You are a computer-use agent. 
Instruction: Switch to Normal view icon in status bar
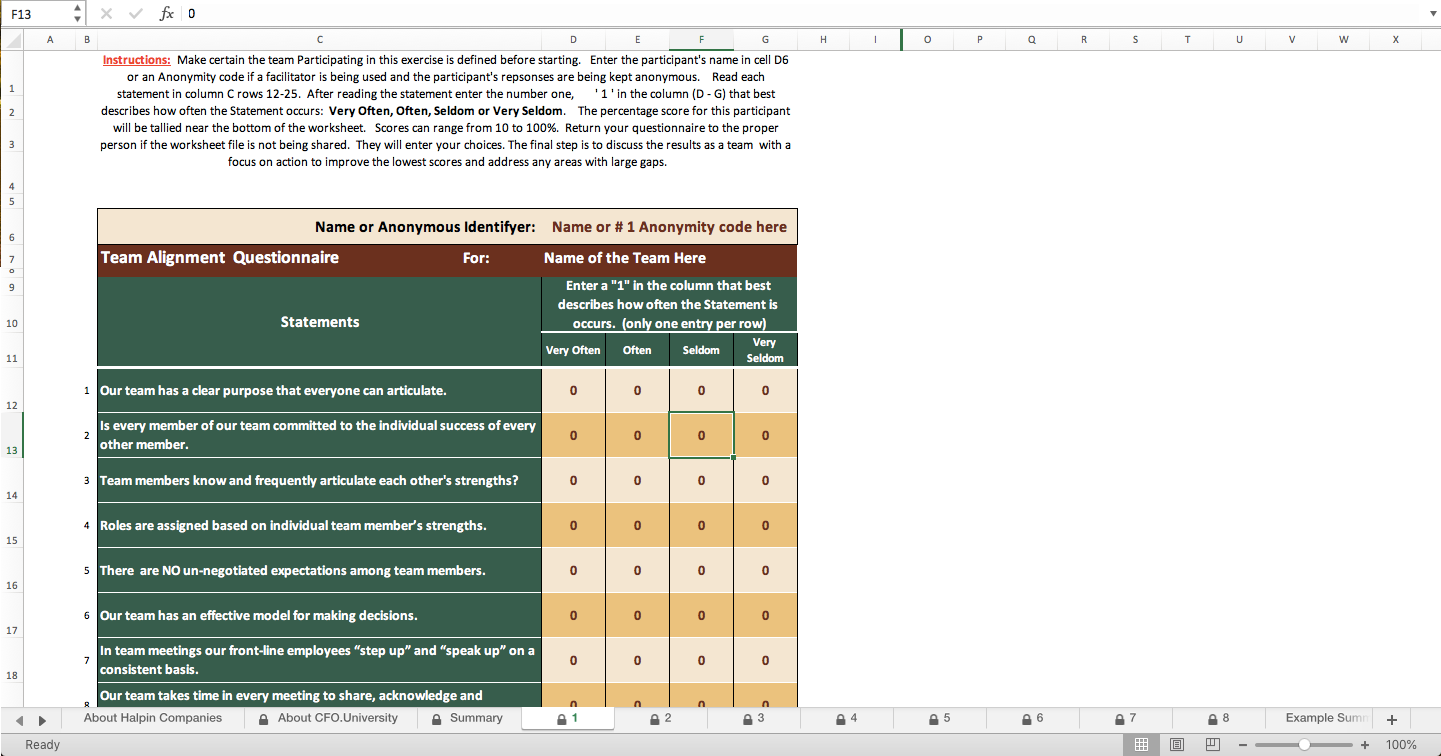[x=1142, y=745]
